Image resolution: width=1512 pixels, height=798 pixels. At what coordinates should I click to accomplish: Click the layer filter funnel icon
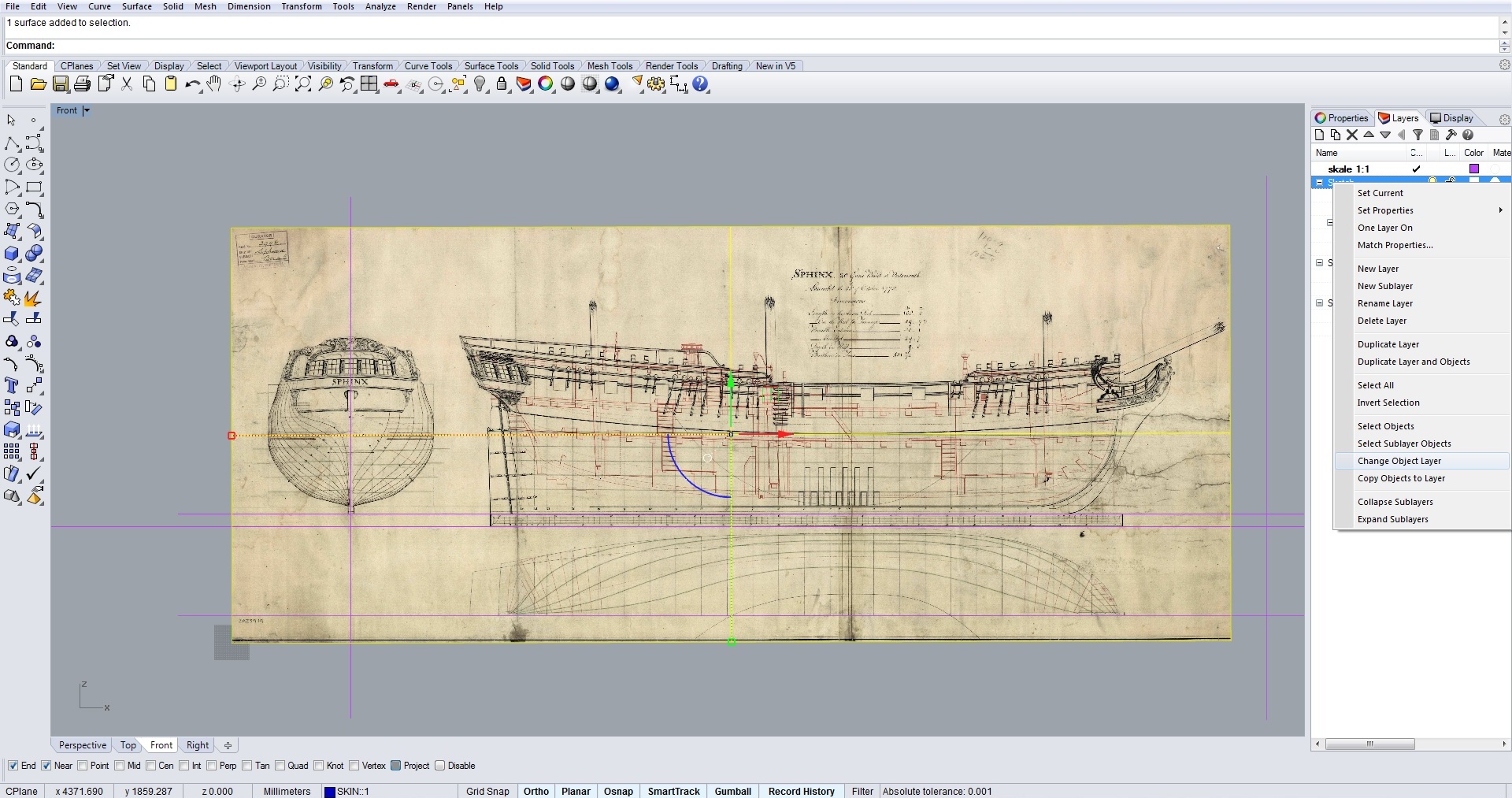point(1417,135)
